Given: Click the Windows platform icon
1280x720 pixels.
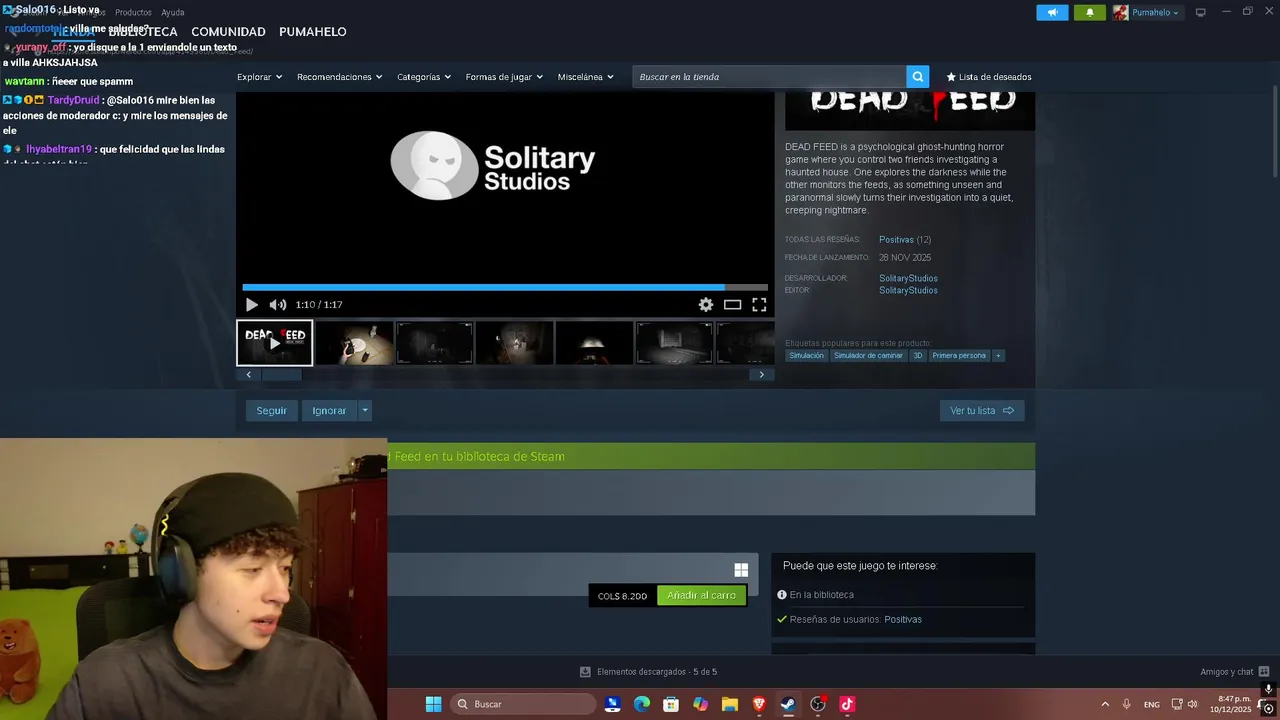Looking at the screenshot, I should click(x=741, y=570).
